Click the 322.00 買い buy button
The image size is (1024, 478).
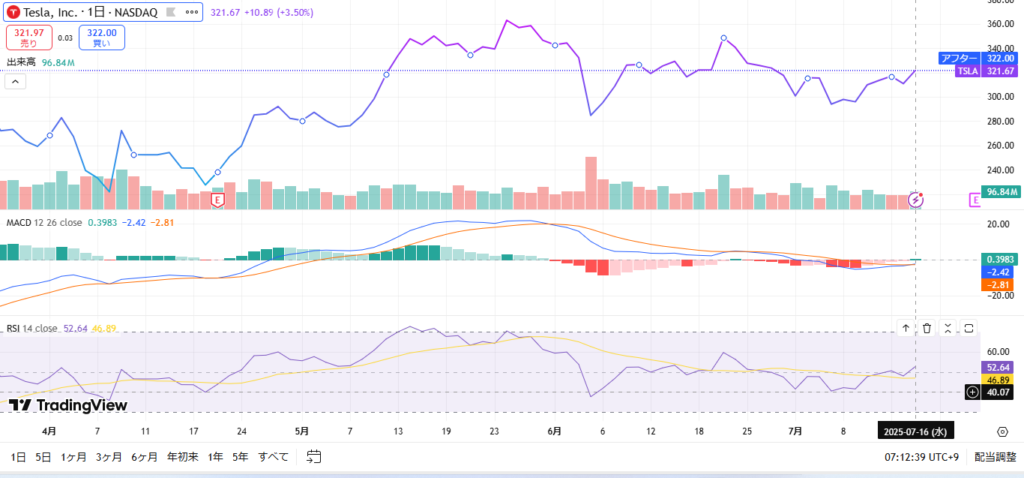101,37
